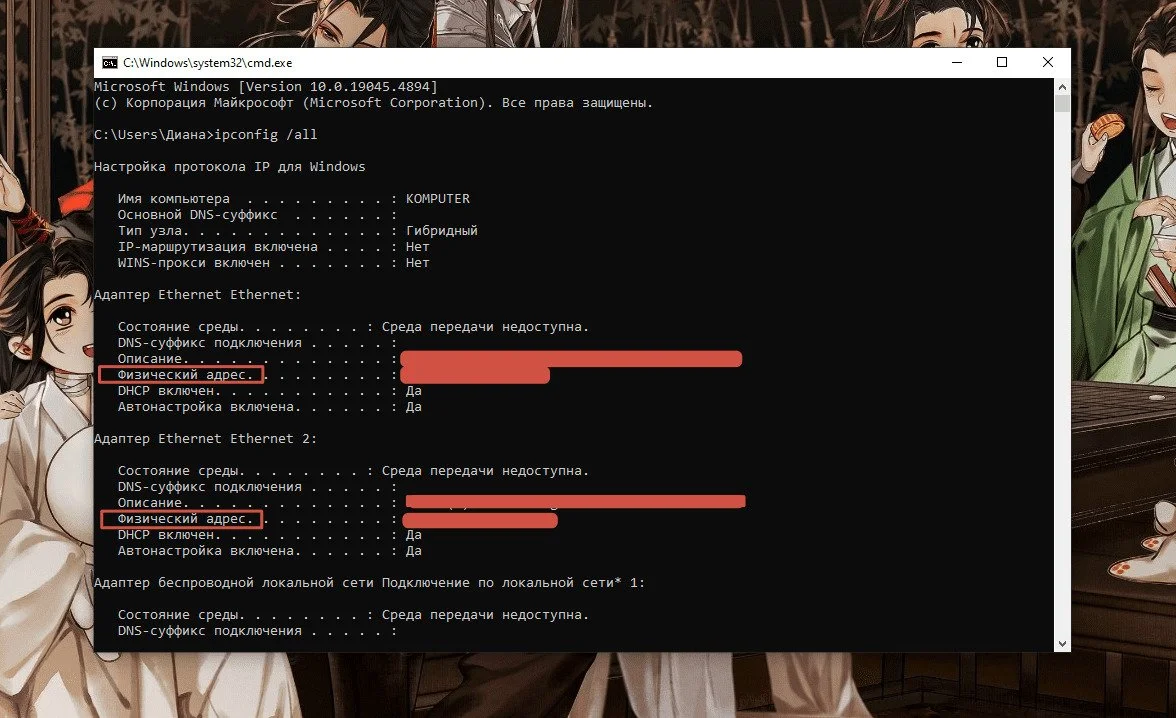The height and width of the screenshot is (718, 1176).
Task: Close the cmd.exe window
Action: [1048, 62]
